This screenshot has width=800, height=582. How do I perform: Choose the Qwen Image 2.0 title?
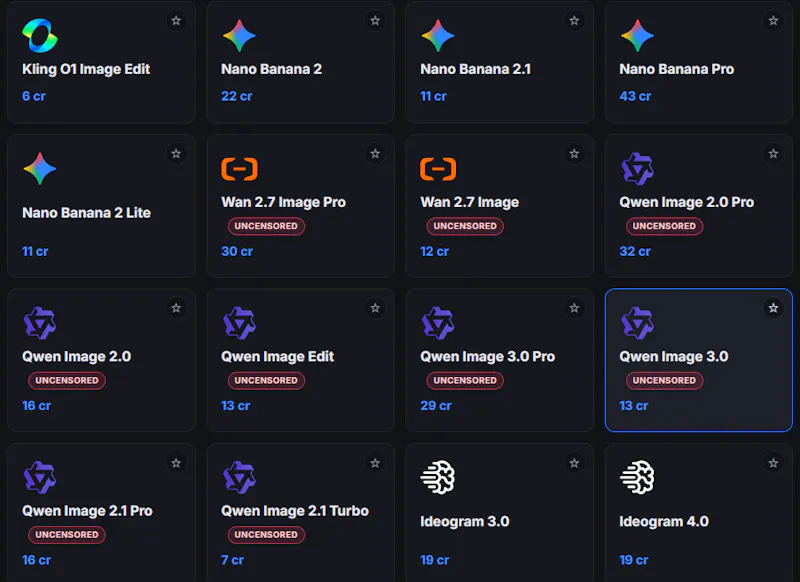pos(77,357)
